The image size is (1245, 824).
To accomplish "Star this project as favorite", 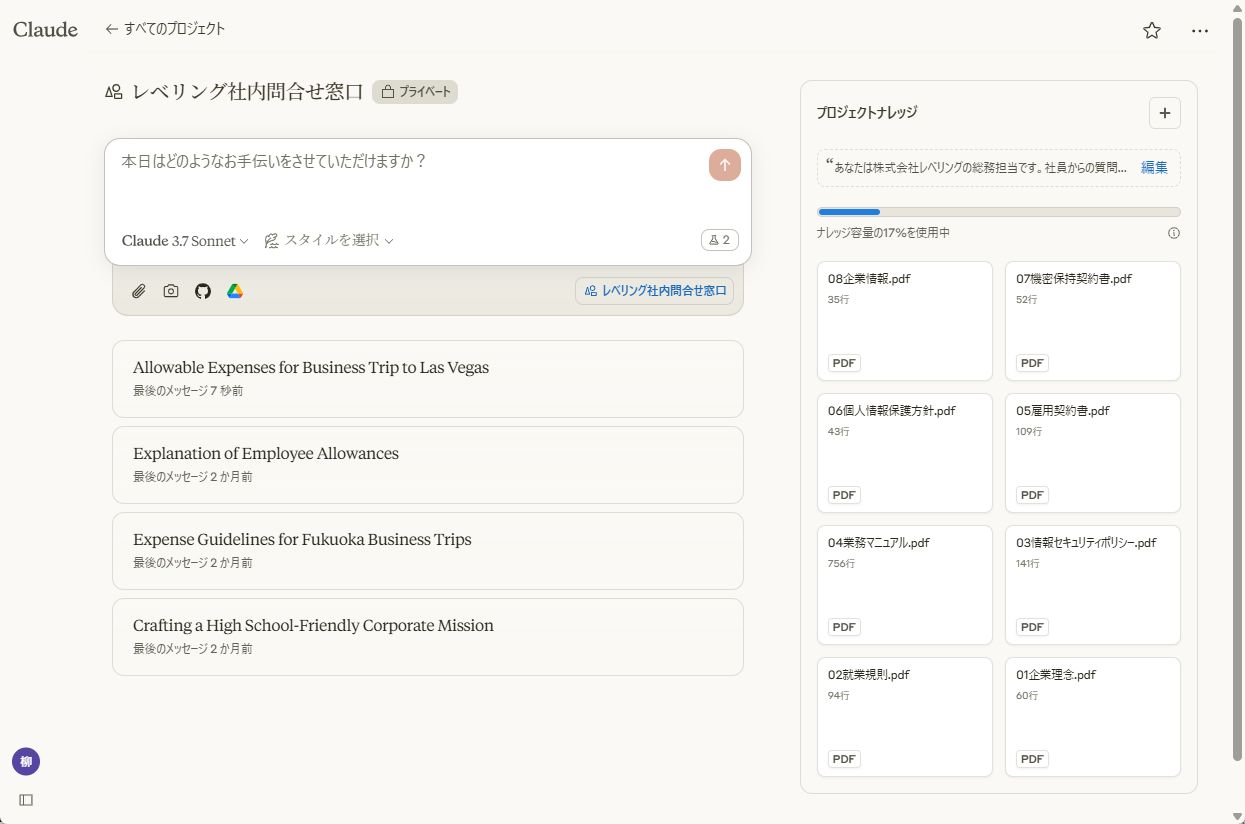I will [1152, 30].
